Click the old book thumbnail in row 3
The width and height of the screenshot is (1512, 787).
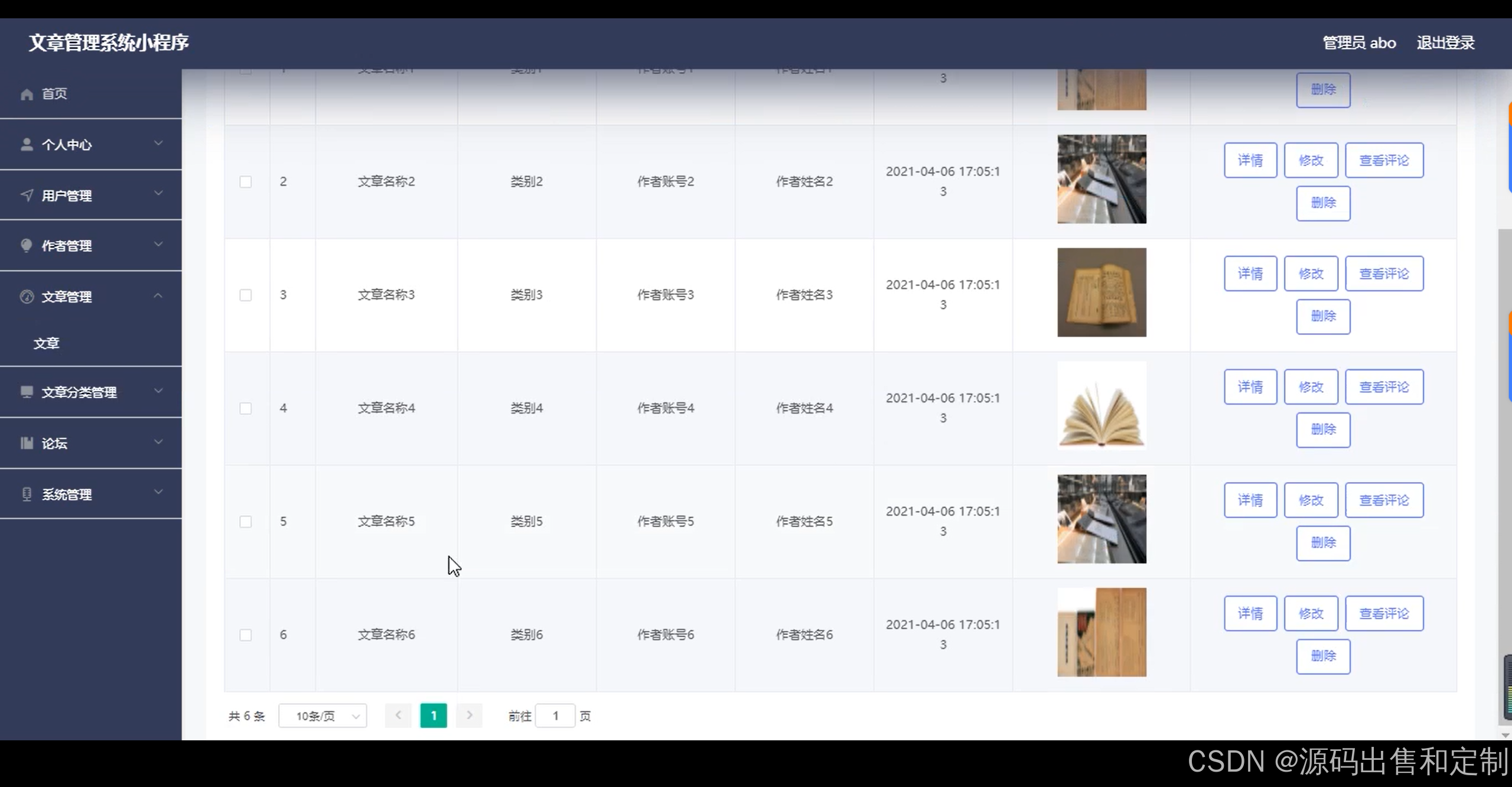pyautogui.click(x=1102, y=292)
